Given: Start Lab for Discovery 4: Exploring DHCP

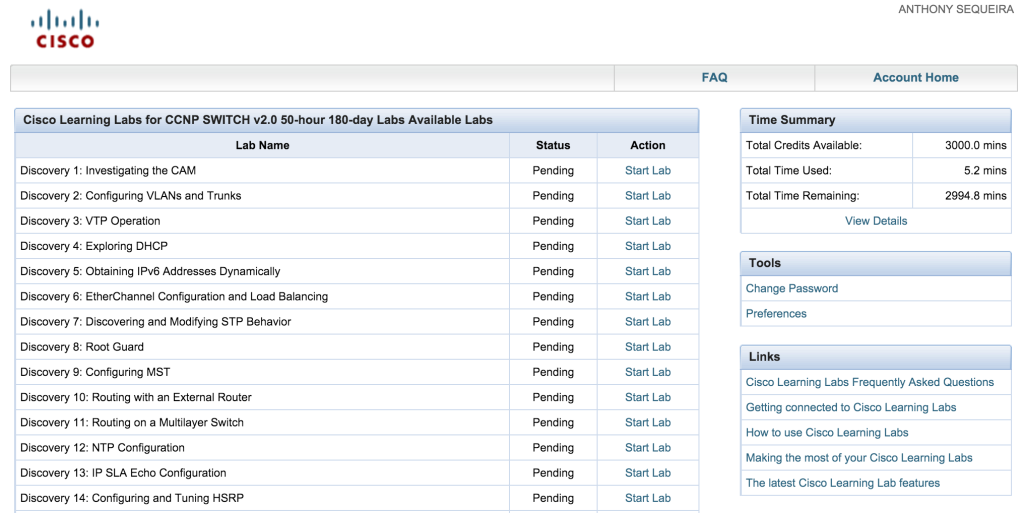Looking at the screenshot, I should tap(647, 246).
